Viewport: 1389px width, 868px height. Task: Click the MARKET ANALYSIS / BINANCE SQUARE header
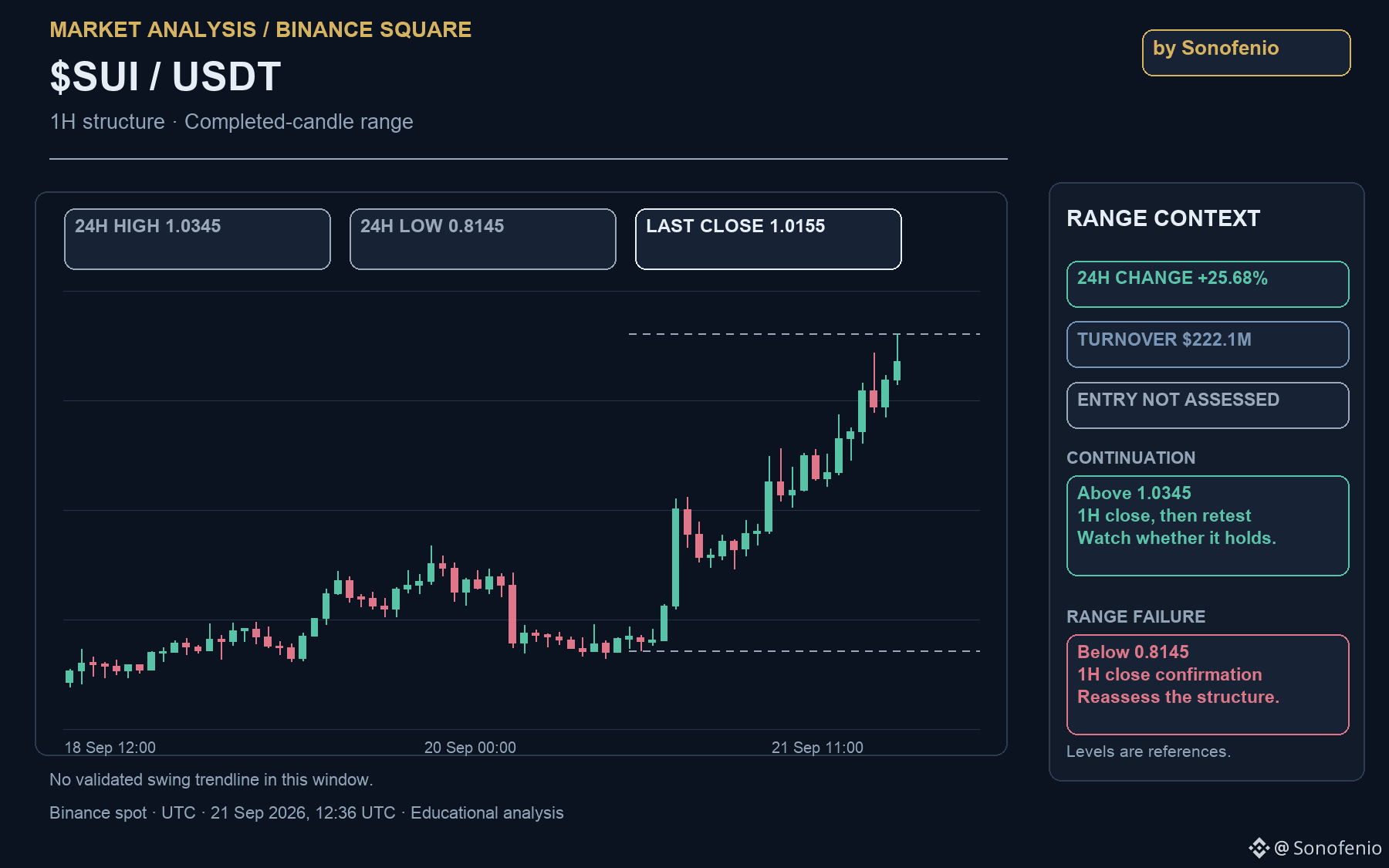[x=261, y=29]
